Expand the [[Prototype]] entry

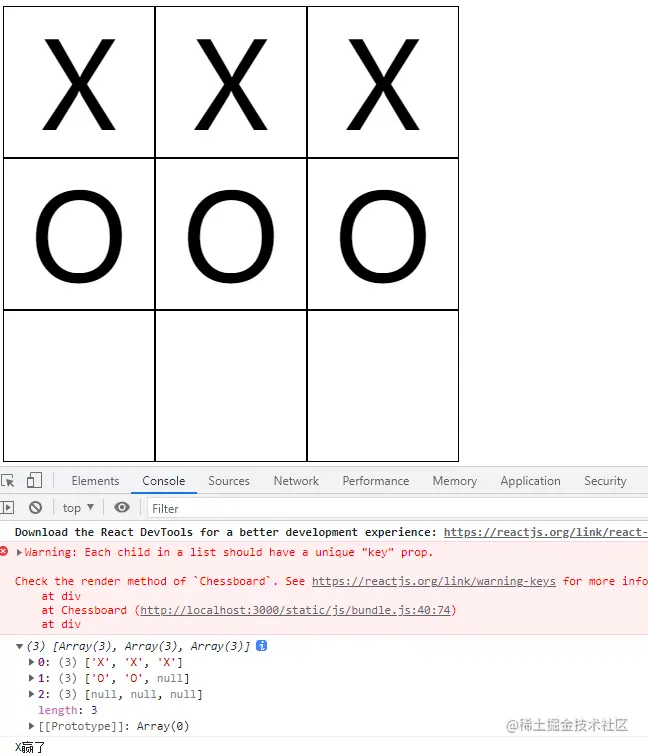coord(31,726)
